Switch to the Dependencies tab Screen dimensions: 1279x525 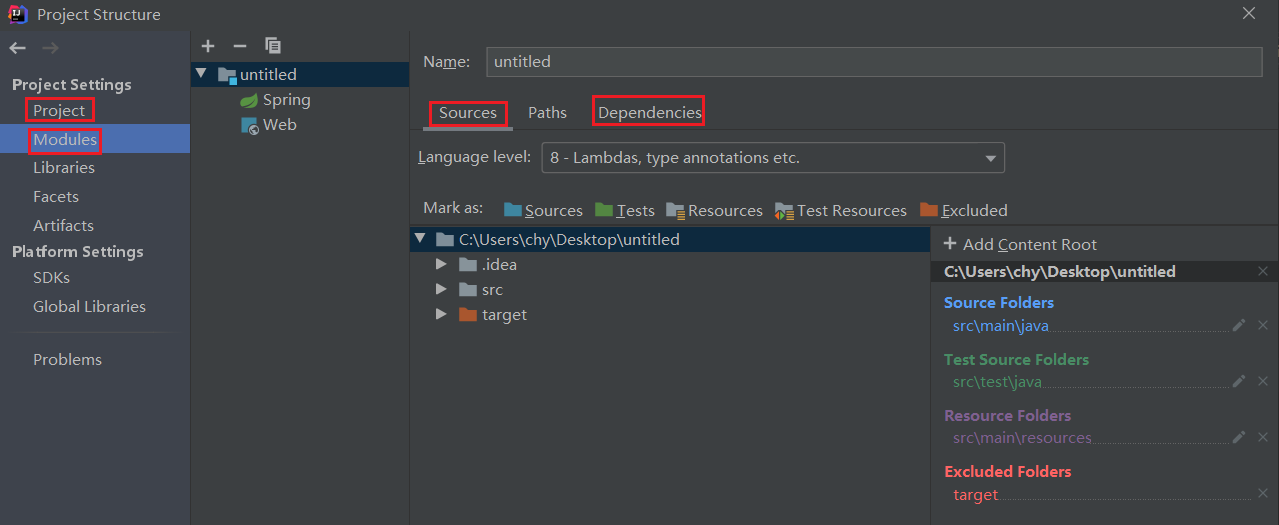[650, 112]
